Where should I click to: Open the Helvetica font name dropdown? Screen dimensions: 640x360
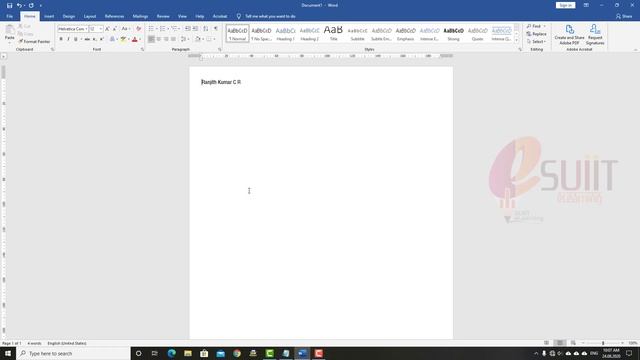(86, 29)
